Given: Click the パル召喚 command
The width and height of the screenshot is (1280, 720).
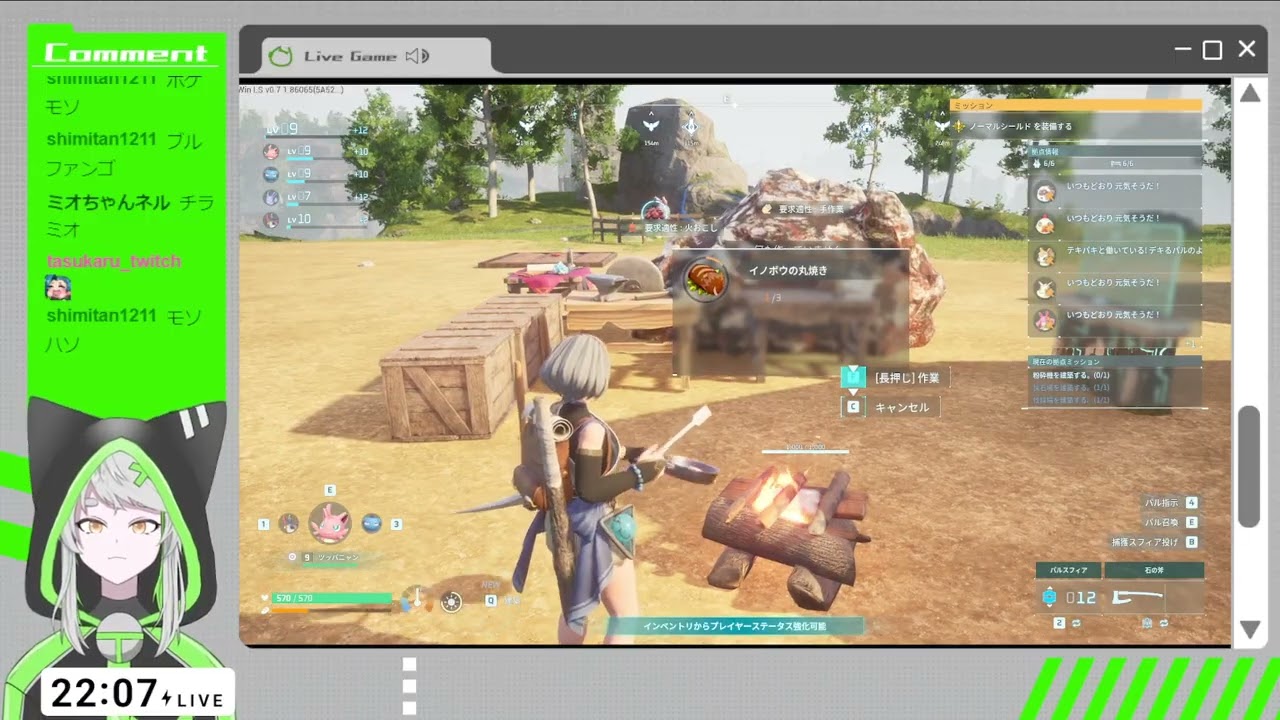Looking at the screenshot, I should click(x=1161, y=522).
